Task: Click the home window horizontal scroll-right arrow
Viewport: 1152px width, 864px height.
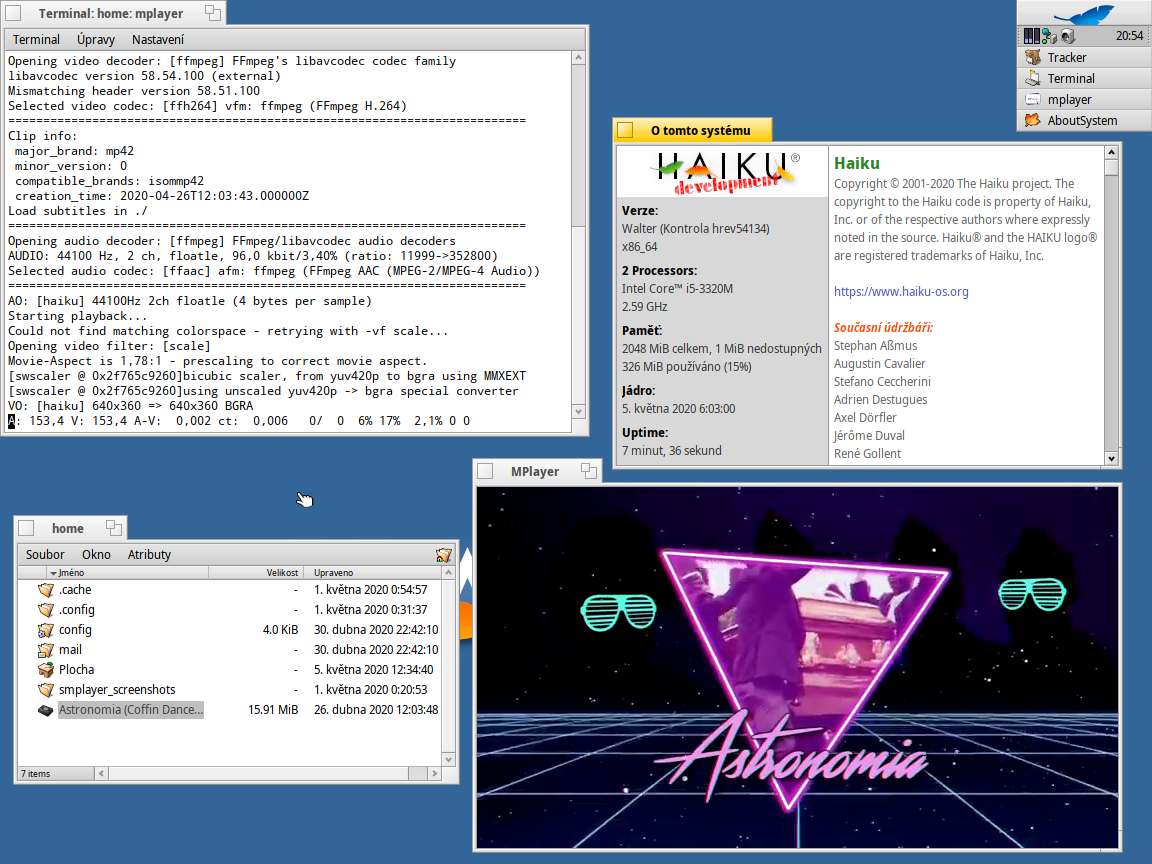Action: 434,774
